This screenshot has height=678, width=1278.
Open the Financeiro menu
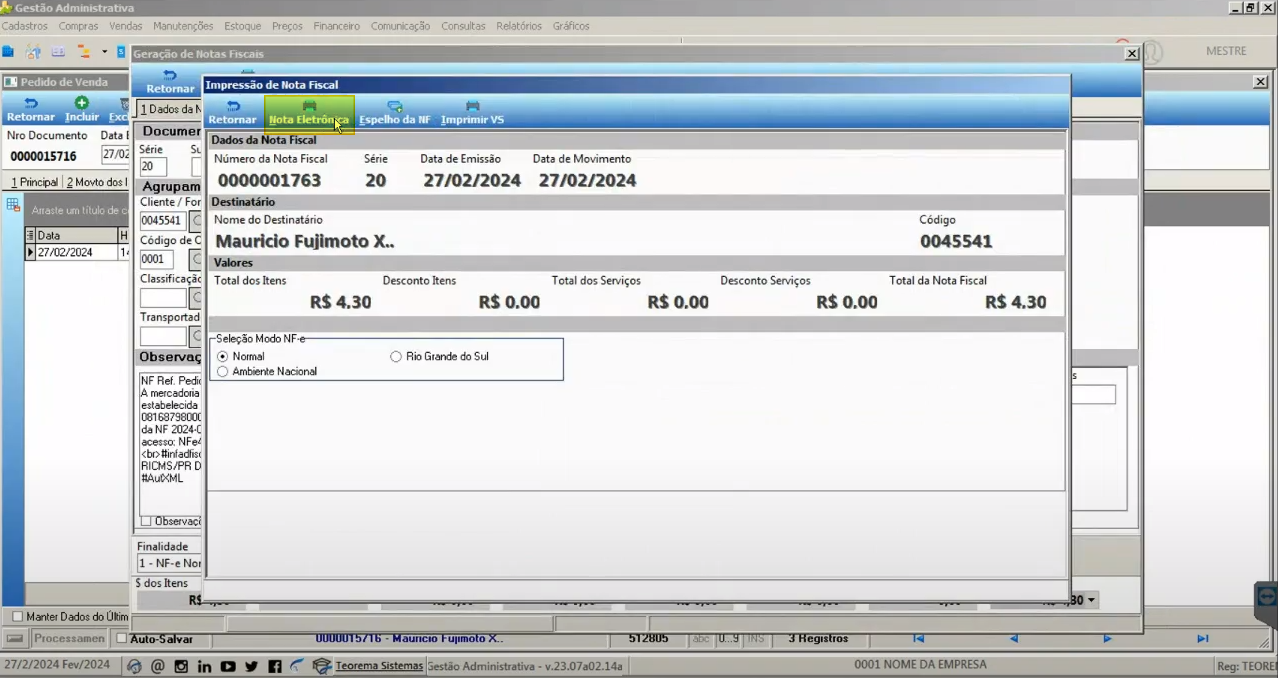pos(336,26)
